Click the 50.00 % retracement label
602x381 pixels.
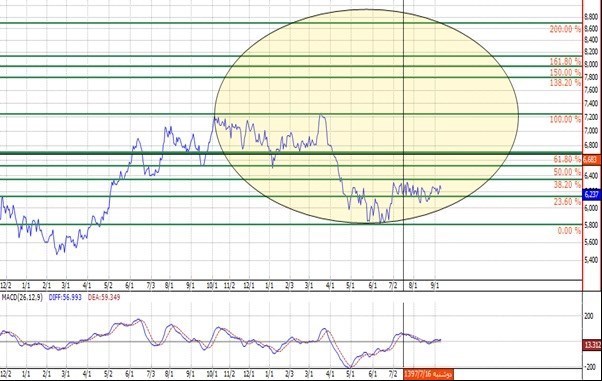pos(567,172)
